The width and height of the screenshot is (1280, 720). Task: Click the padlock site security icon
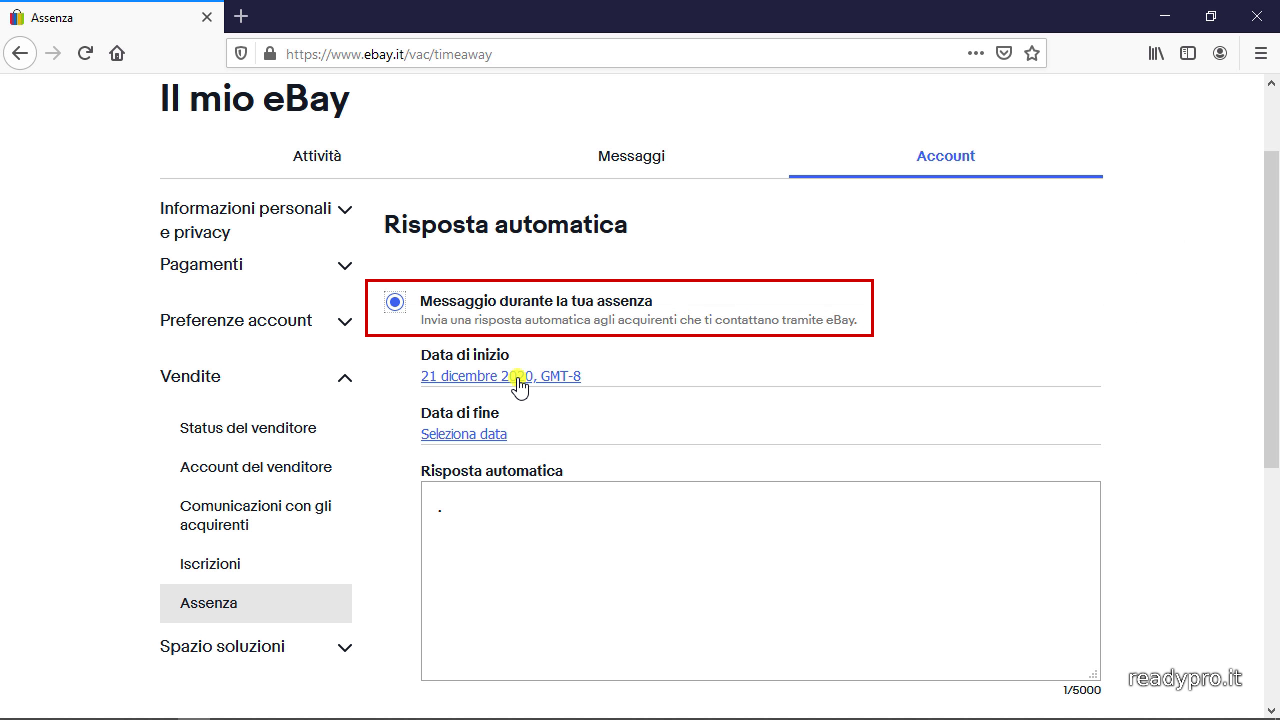click(x=269, y=54)
